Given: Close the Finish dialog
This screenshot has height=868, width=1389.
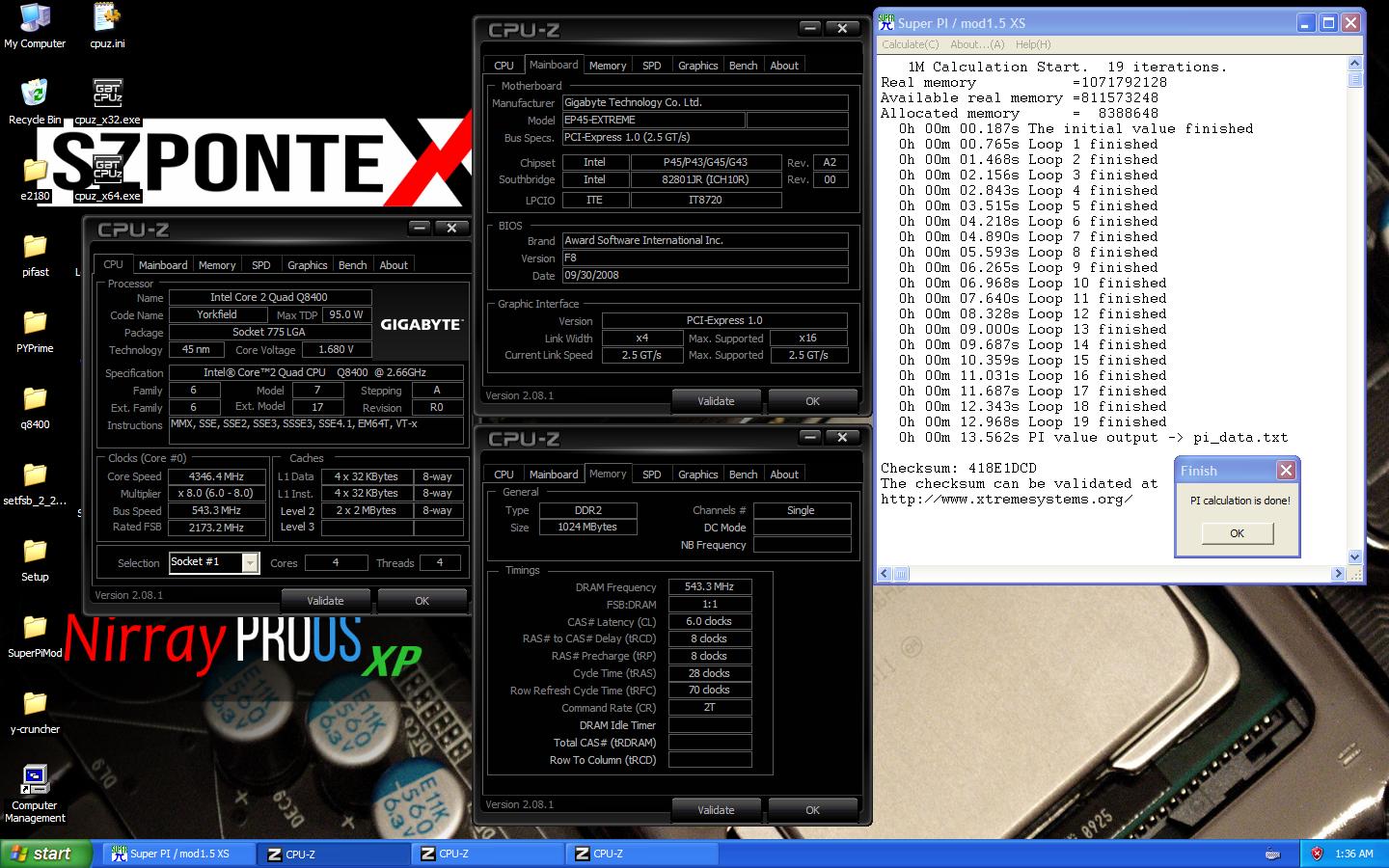Looking at the screenshot, I should pyautogui.click(x=1286, y=470).
